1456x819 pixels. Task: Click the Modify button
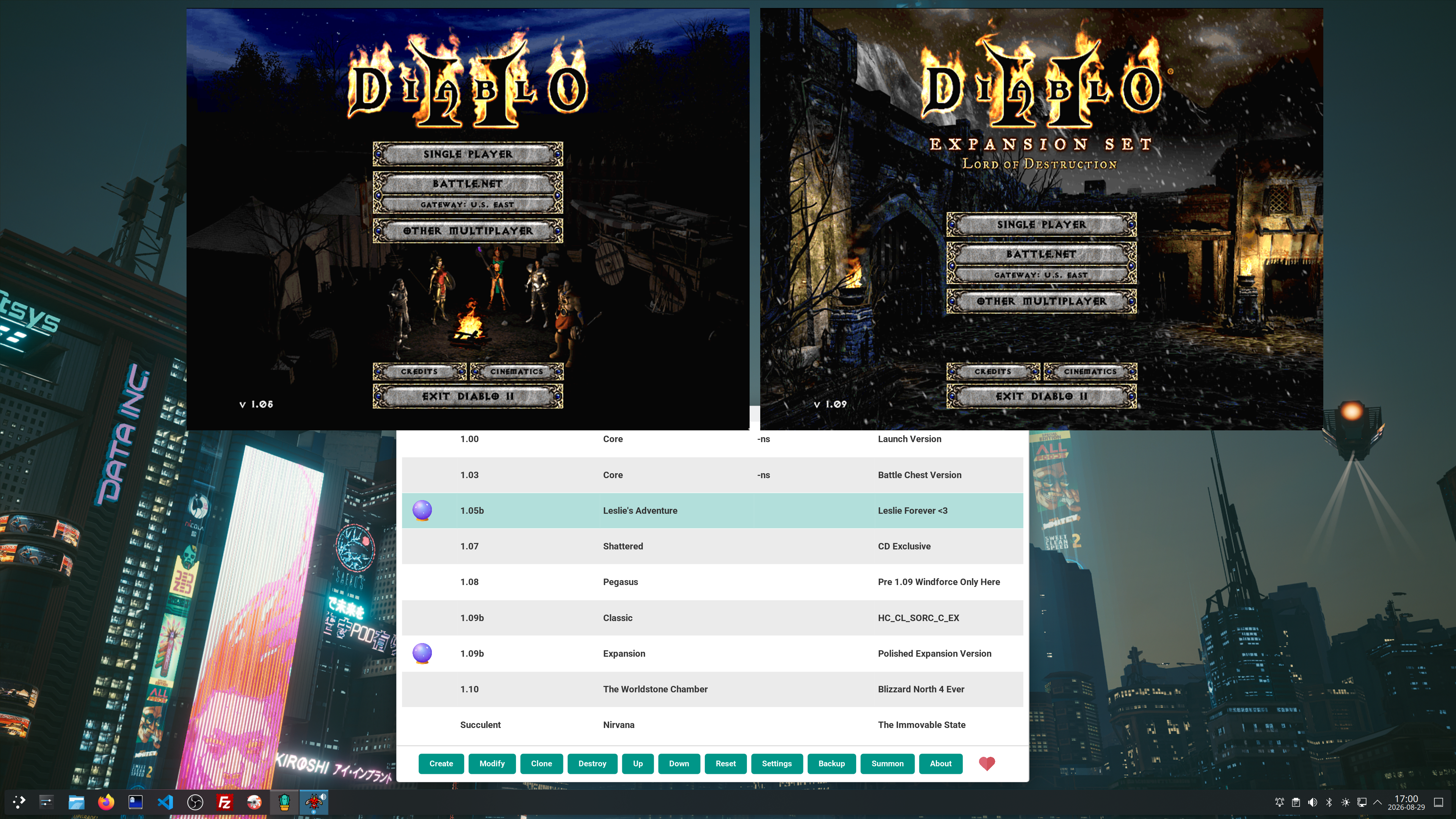(x=492, y=764)
